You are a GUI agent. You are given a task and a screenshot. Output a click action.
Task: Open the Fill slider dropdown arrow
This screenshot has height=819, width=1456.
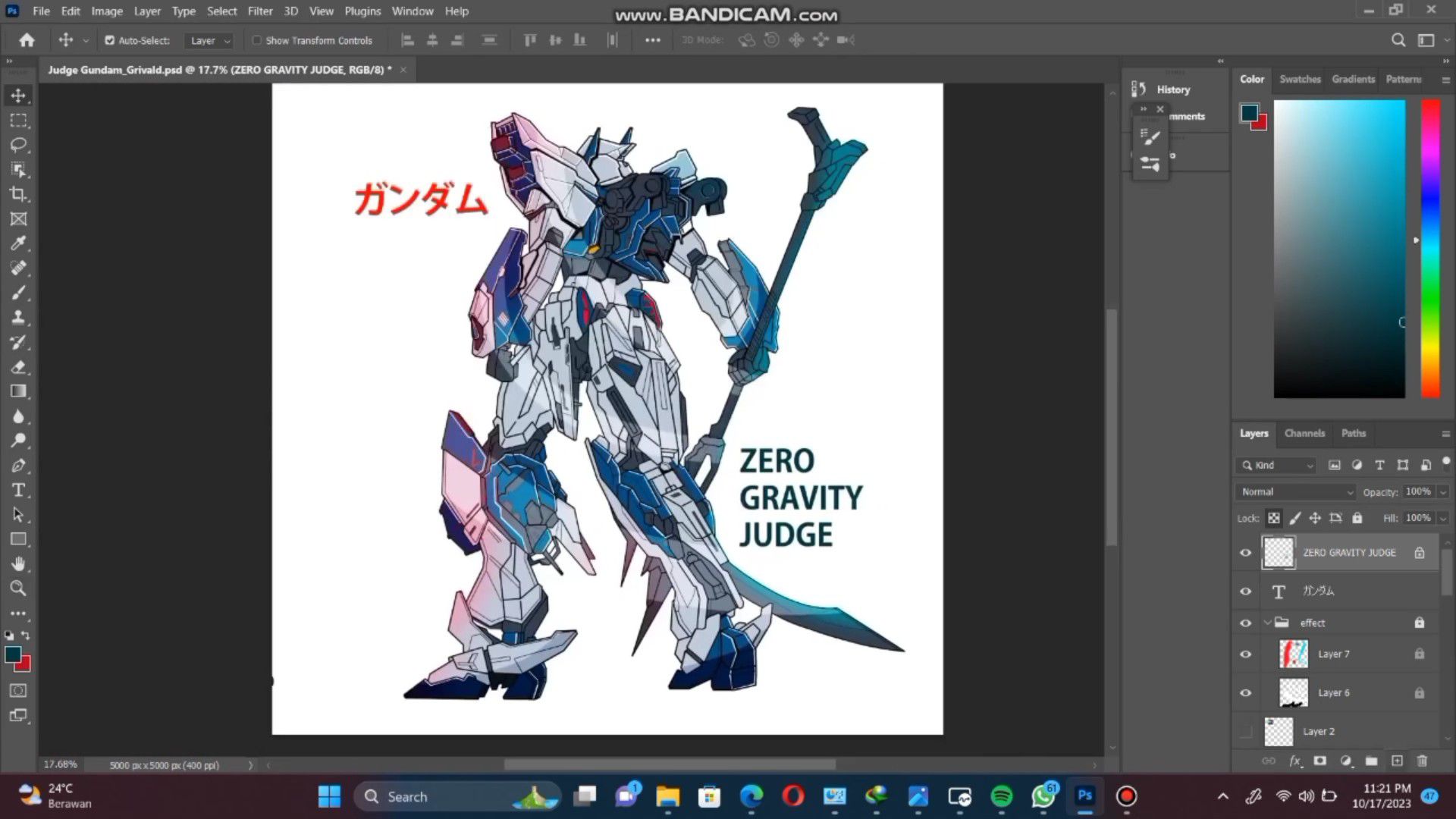pos(1443,519)
